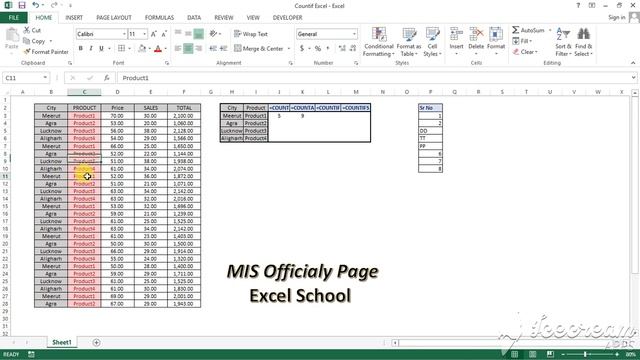Apply comma style
The width and height of the screenshot is (640, 360).
[x=328, y=49]
